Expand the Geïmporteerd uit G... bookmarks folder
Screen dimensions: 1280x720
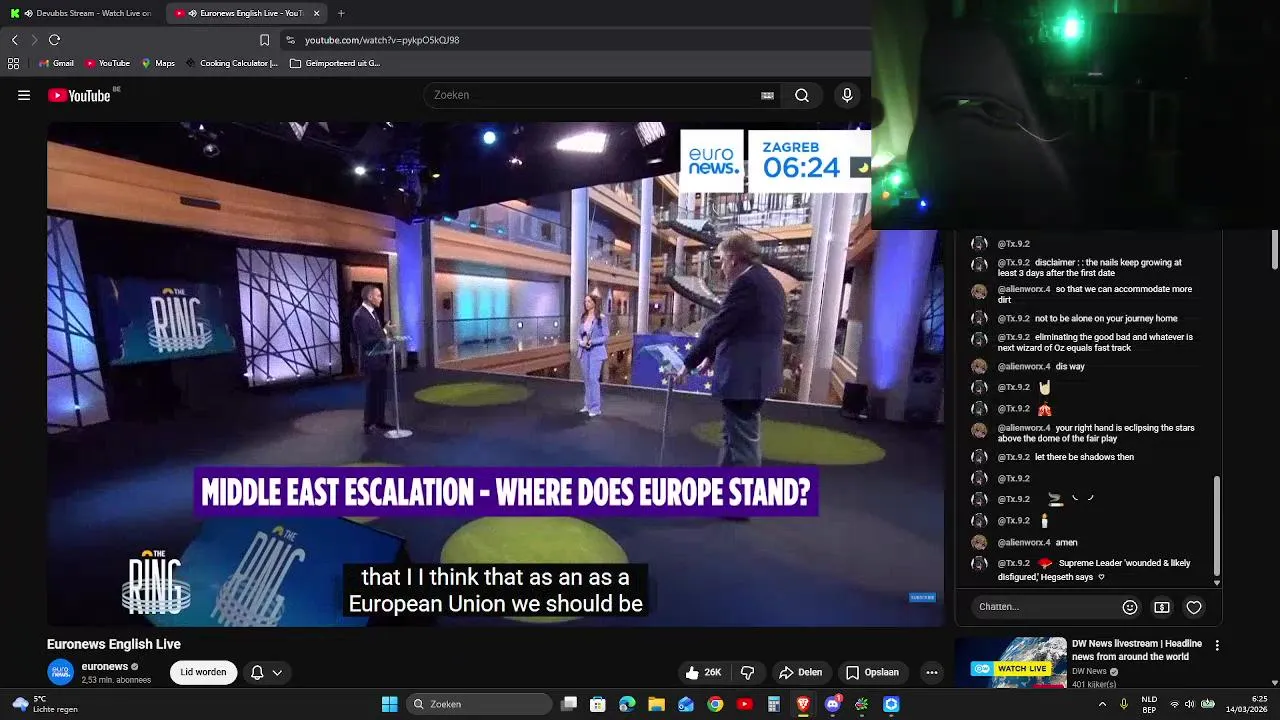(335, 63)
